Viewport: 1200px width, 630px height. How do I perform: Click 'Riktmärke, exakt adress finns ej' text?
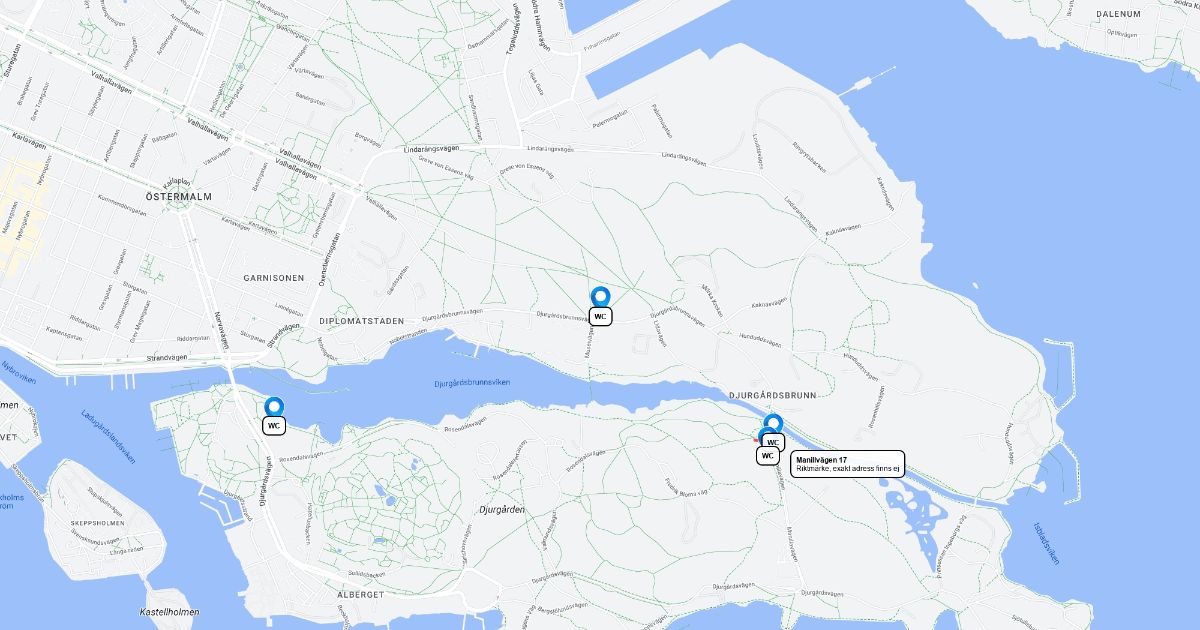pyautogui.click(x=848, y=469)
